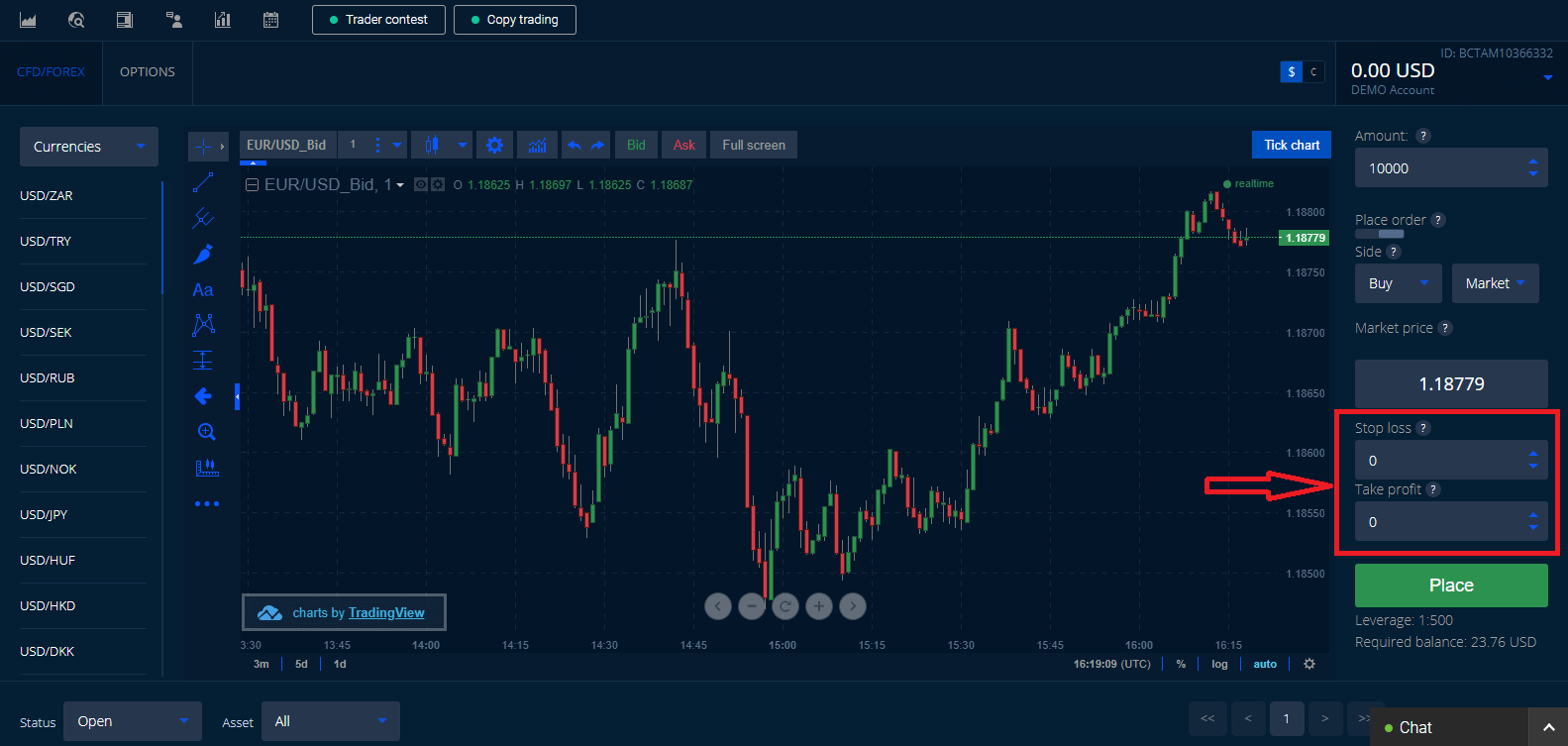Activate the zoom-in magnifier tool
1568x746 pixels.
[206, 432]
